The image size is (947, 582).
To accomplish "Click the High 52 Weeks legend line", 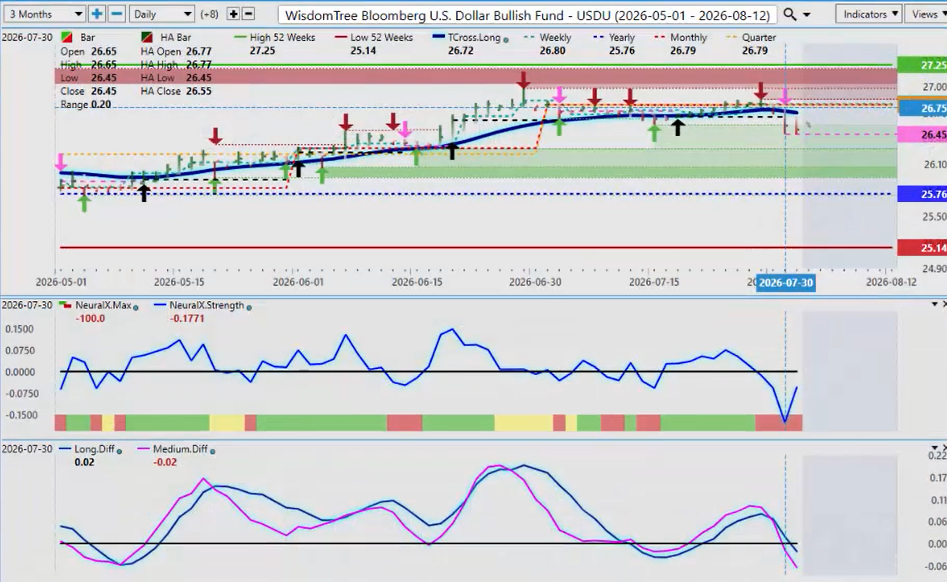I will (240, 37).
